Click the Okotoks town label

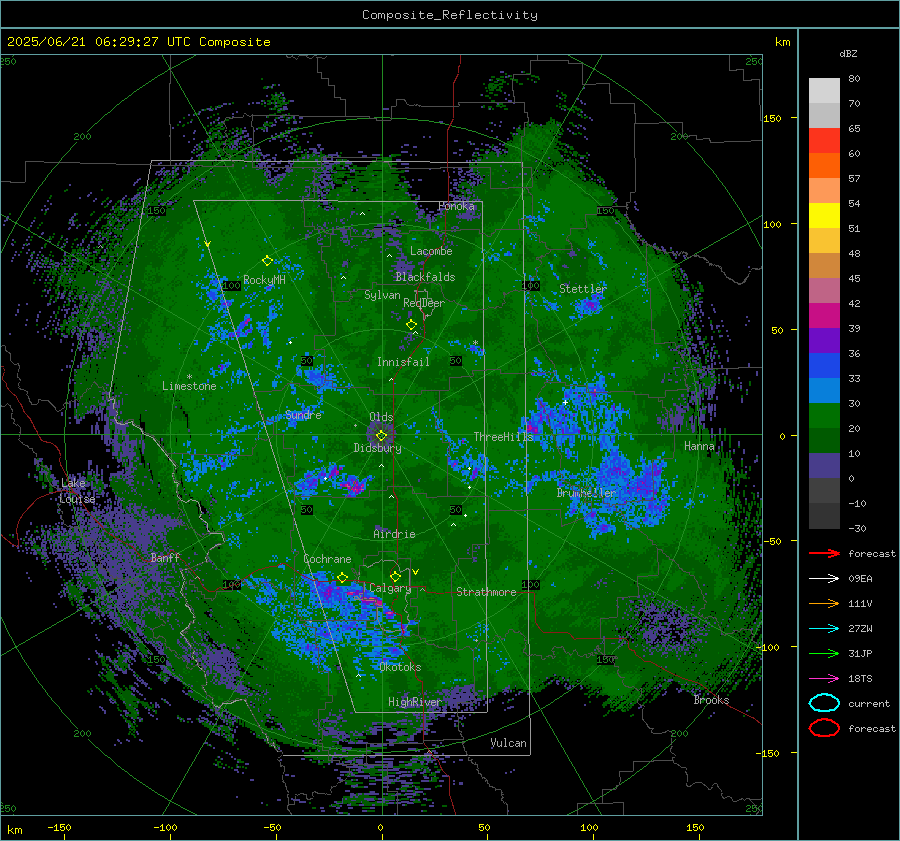point(400,667)
